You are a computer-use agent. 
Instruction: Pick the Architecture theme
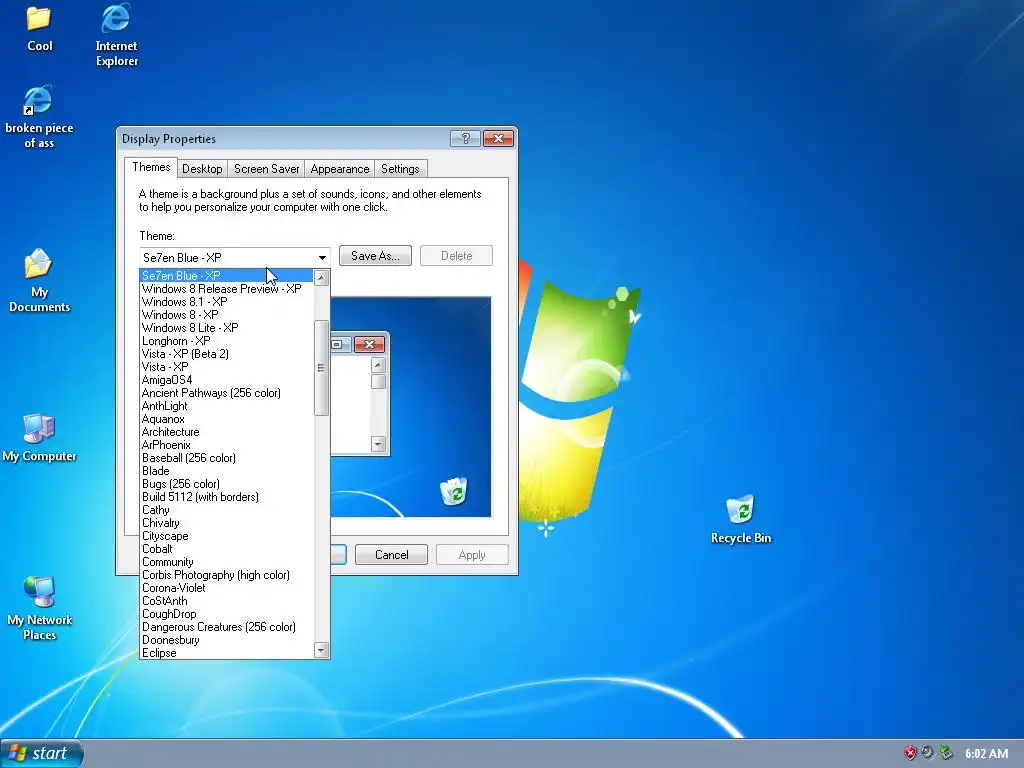coord(227,432)
